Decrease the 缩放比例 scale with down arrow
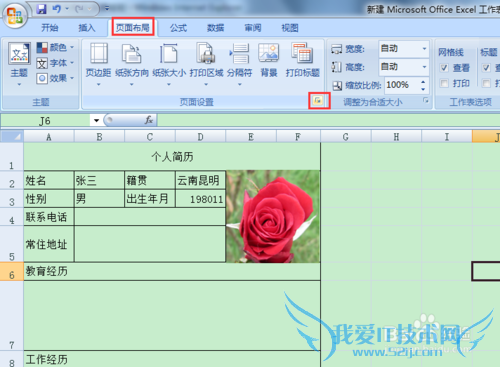 click(423, 89)
